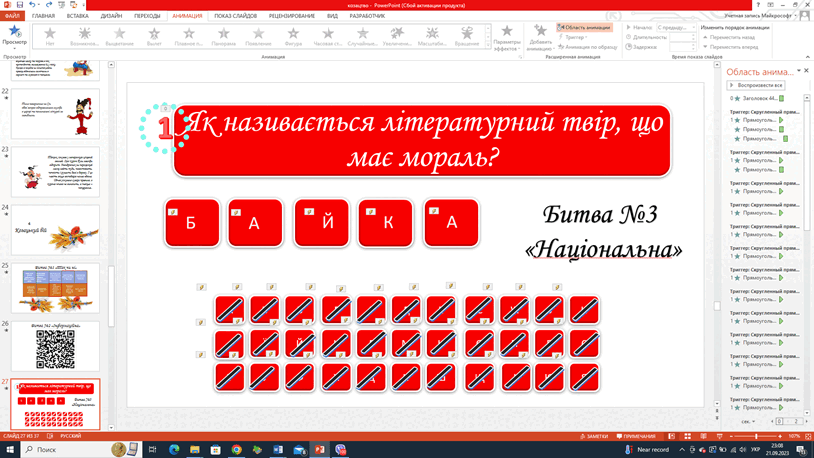814x458 pixels.
Task: Open the 'Разработчик' ribbon tab
Action: 367,16
